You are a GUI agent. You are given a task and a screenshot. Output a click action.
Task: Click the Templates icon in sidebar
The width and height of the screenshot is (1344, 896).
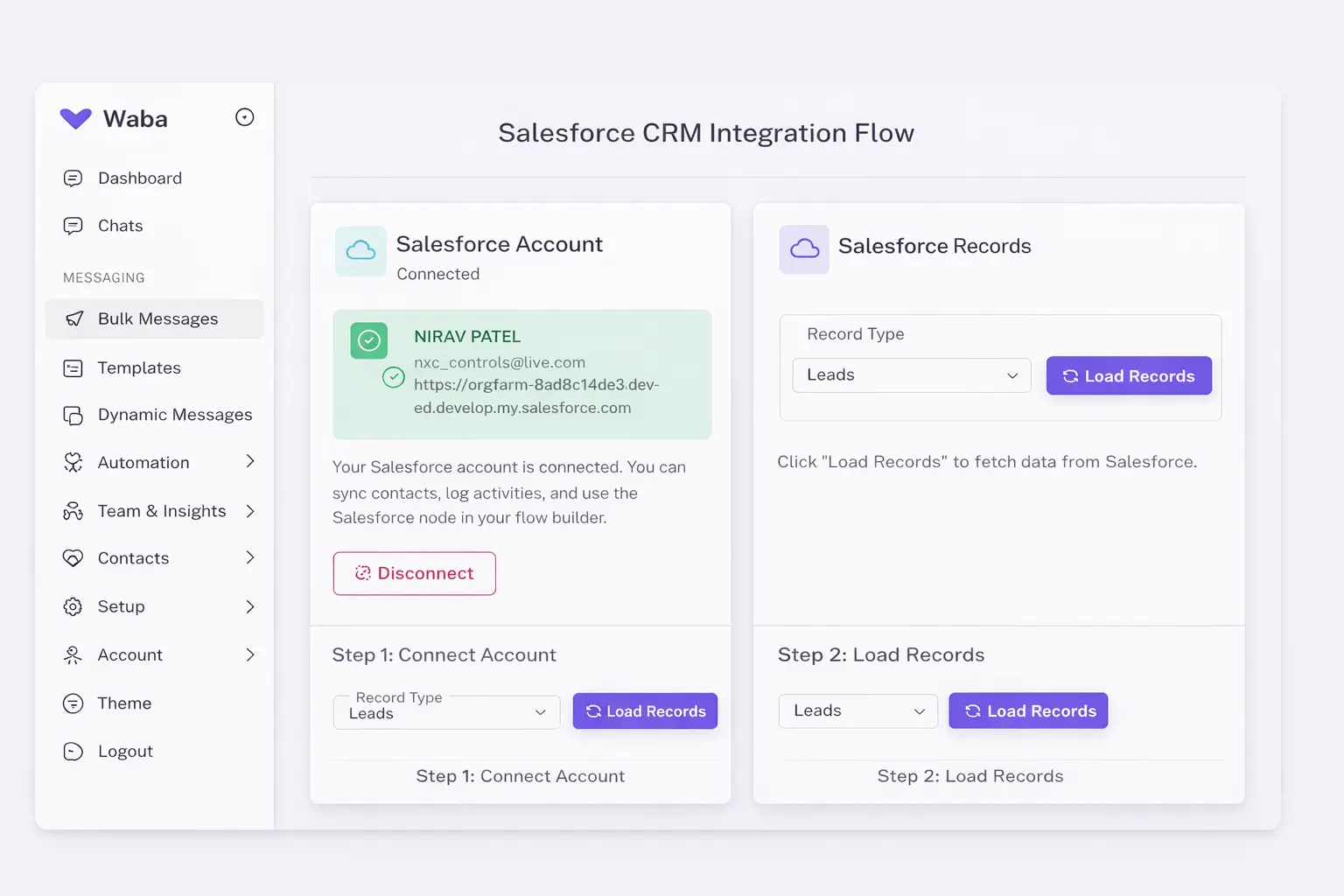pyautogui.click(x=72, y=367)
